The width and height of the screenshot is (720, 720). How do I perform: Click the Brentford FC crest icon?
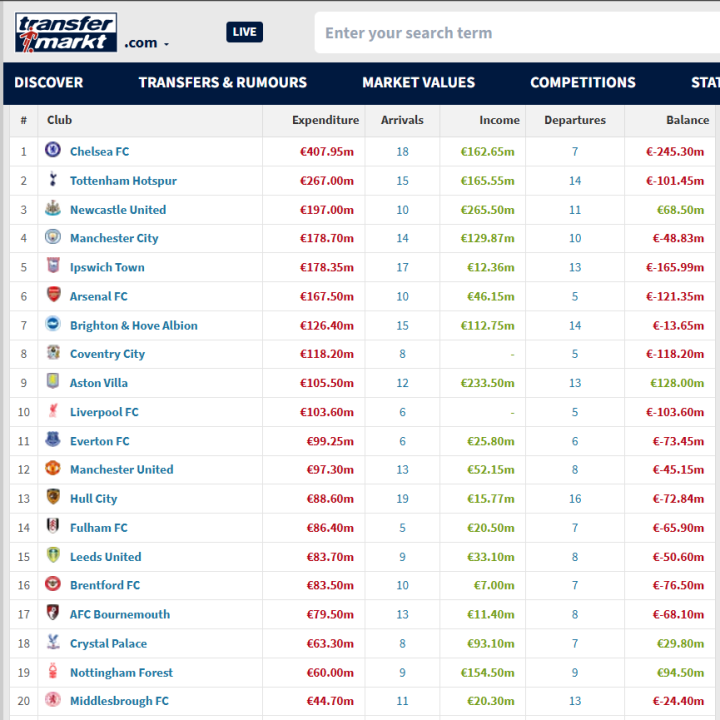coord(53,584)
